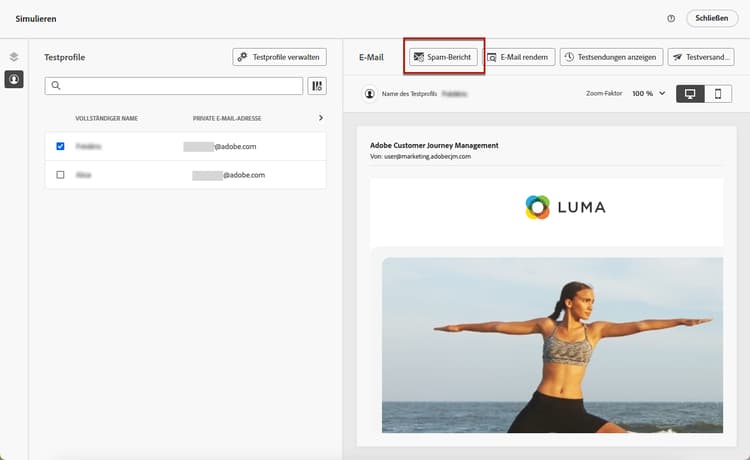
Task: Expand more columns with the chevron arrow
Action: [x=320, y=118]
